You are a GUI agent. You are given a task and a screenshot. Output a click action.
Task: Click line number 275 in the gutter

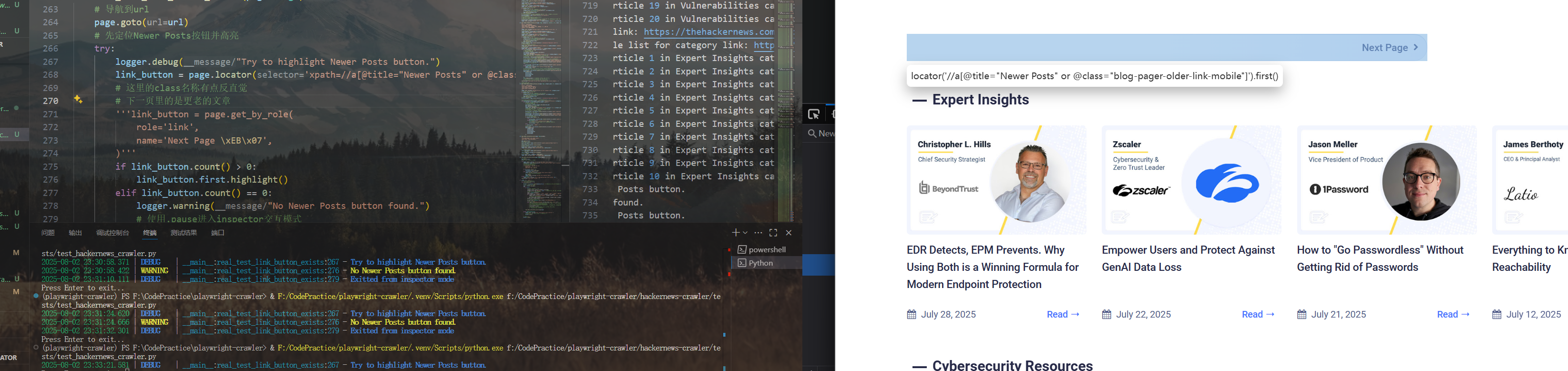(51, 167)
